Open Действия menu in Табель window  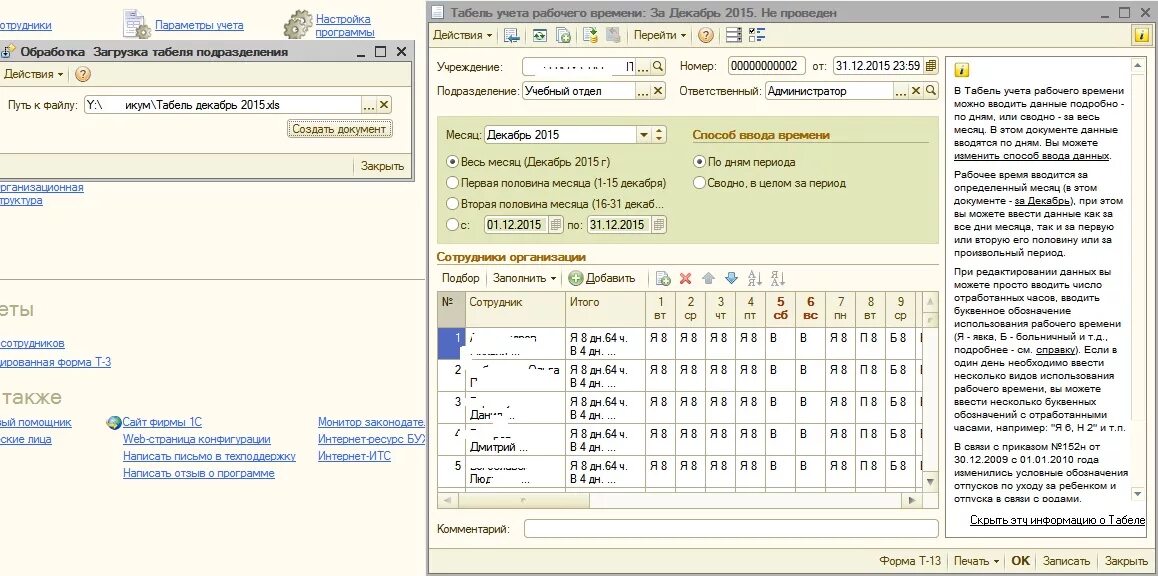pyautogui.click(x=462, y=35)
